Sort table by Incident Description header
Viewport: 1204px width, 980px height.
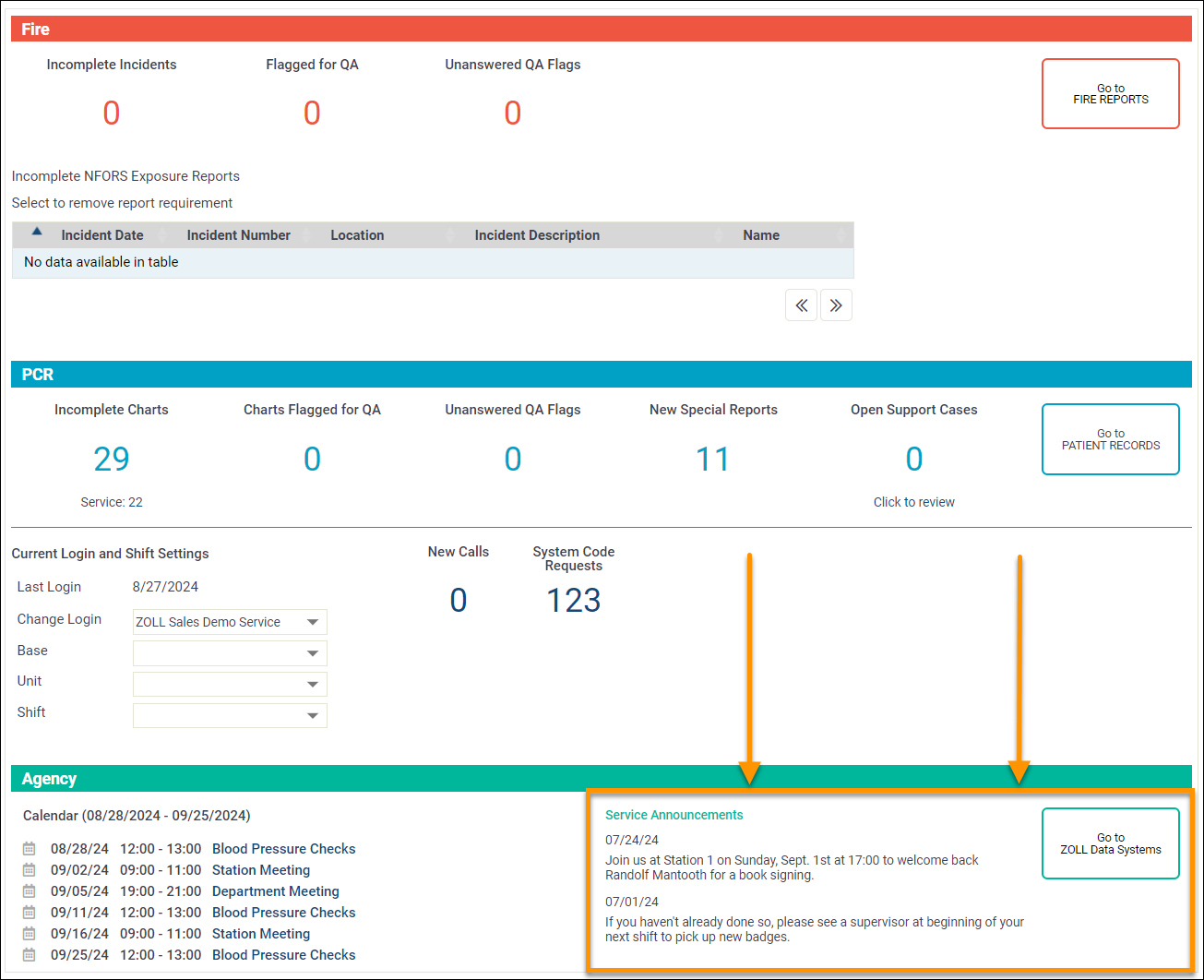pos(537,235)
